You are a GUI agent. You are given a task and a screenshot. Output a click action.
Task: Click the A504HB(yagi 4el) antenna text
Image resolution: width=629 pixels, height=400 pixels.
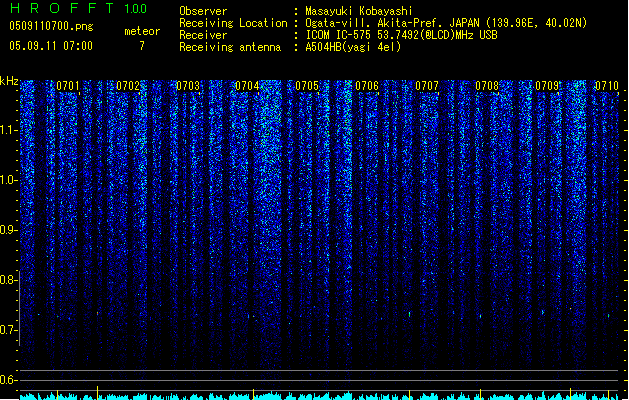[353, 47]
